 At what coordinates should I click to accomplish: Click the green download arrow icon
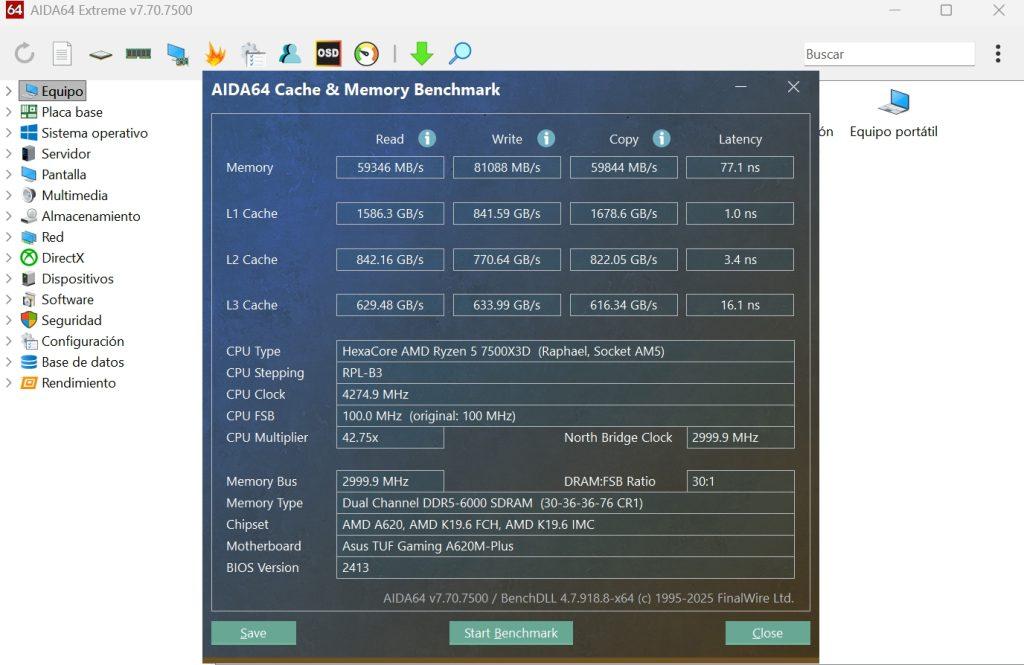tap(422, 54)
